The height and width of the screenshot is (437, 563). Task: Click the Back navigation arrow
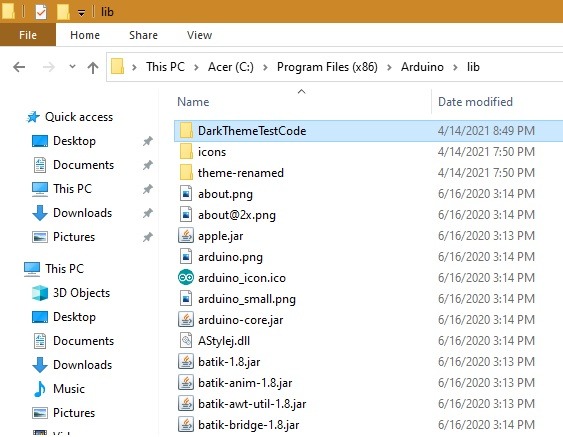pyautogui.click(x=19, y=67)
